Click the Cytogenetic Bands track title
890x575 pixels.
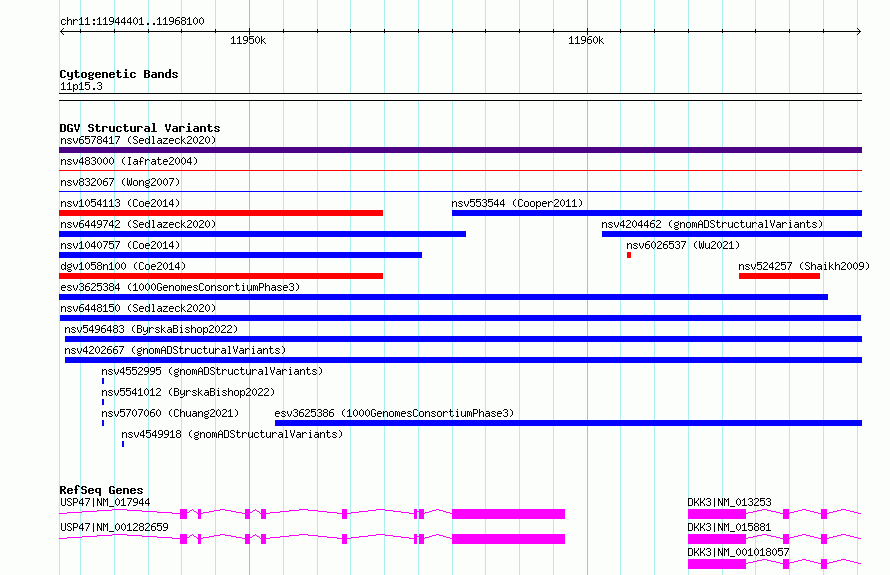[x=119, y=74]
